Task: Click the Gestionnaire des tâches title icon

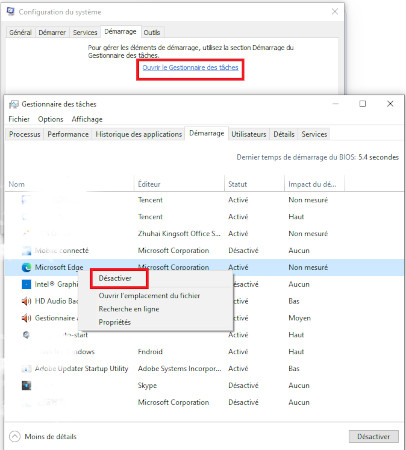Action: coord(14,104)
